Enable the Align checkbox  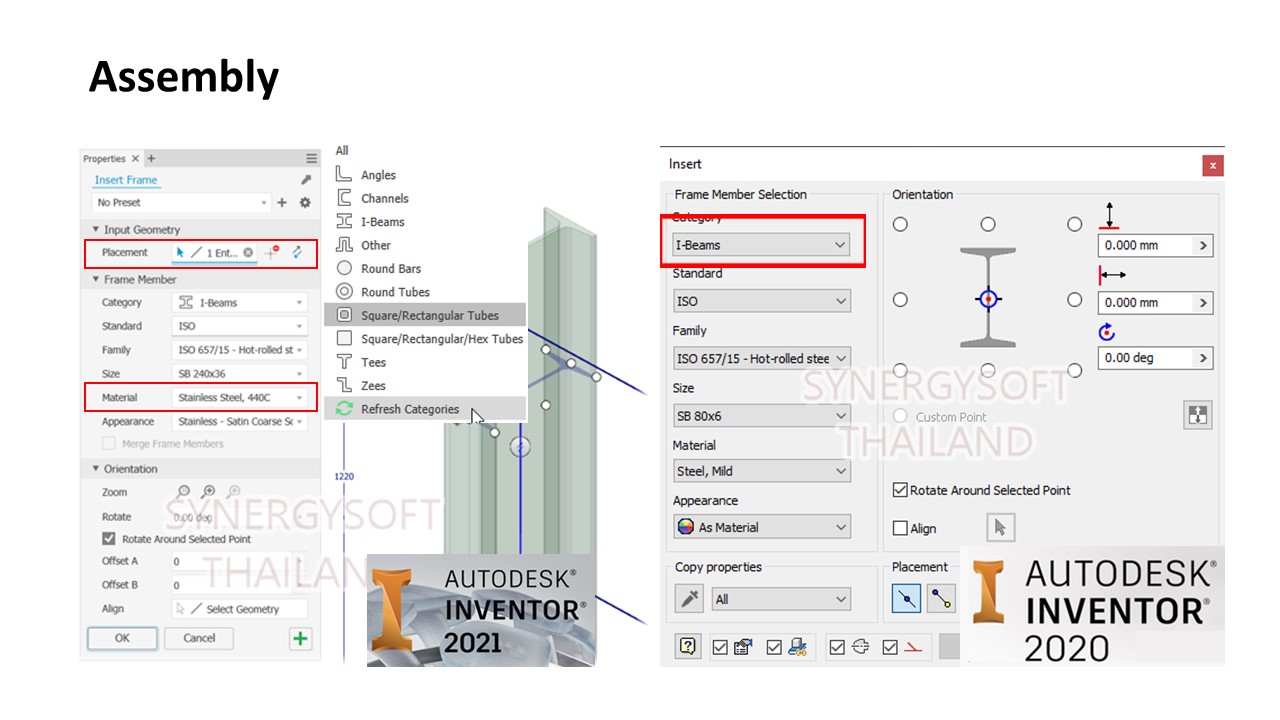coord(900,528)
